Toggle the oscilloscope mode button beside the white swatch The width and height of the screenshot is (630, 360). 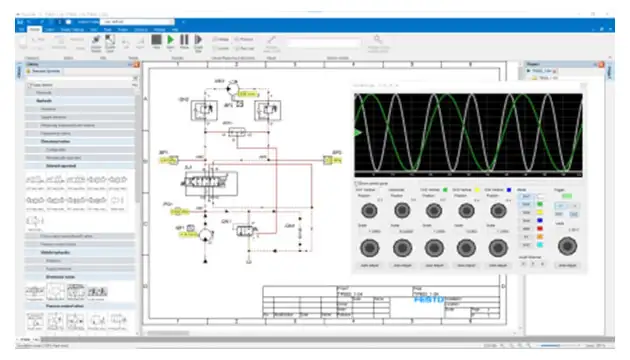click(x=526, y=196)
